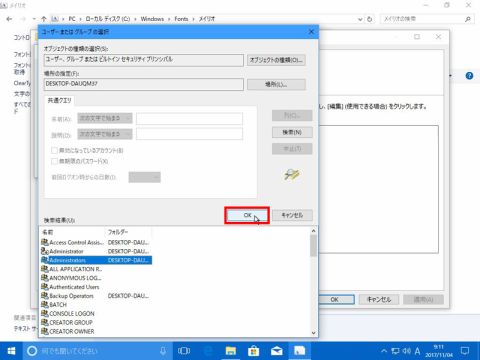Image resolution: width=480 pixels, height=360 pixels.
Task: Click キャンセル in the Select Users dialog
Action: [x=292, y=215]
